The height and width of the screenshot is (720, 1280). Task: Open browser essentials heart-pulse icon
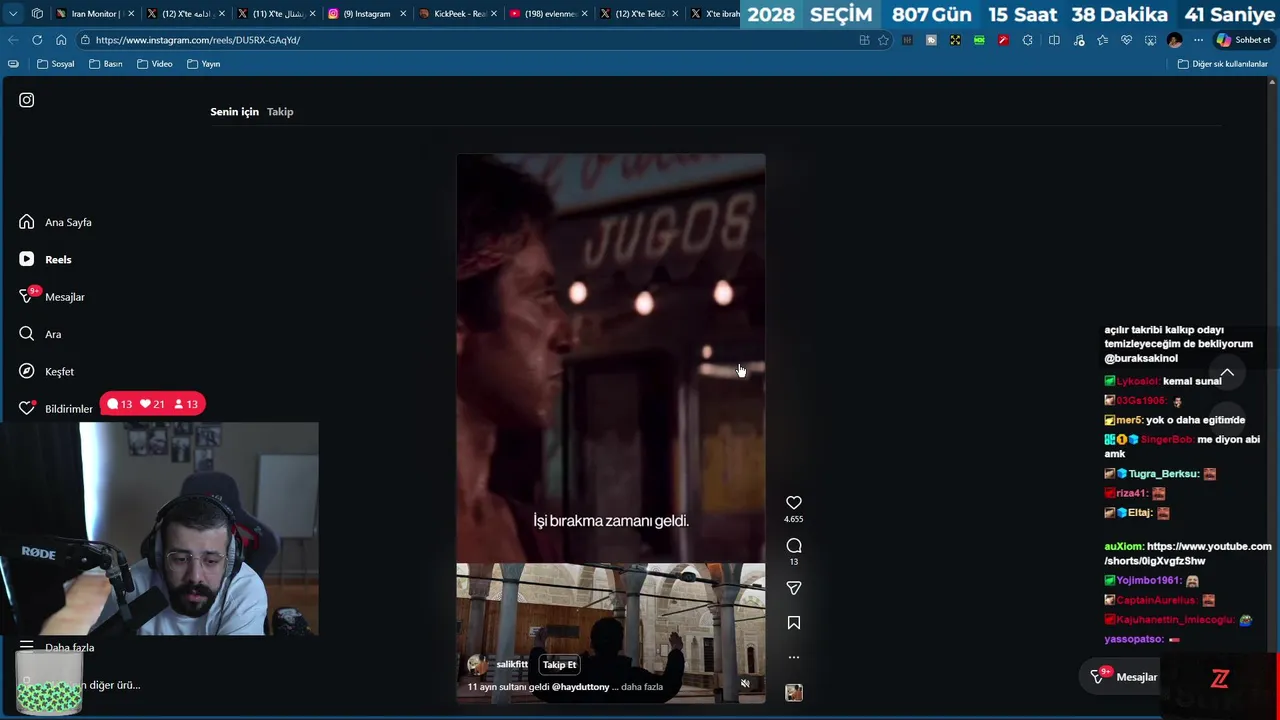[1126, 40]
